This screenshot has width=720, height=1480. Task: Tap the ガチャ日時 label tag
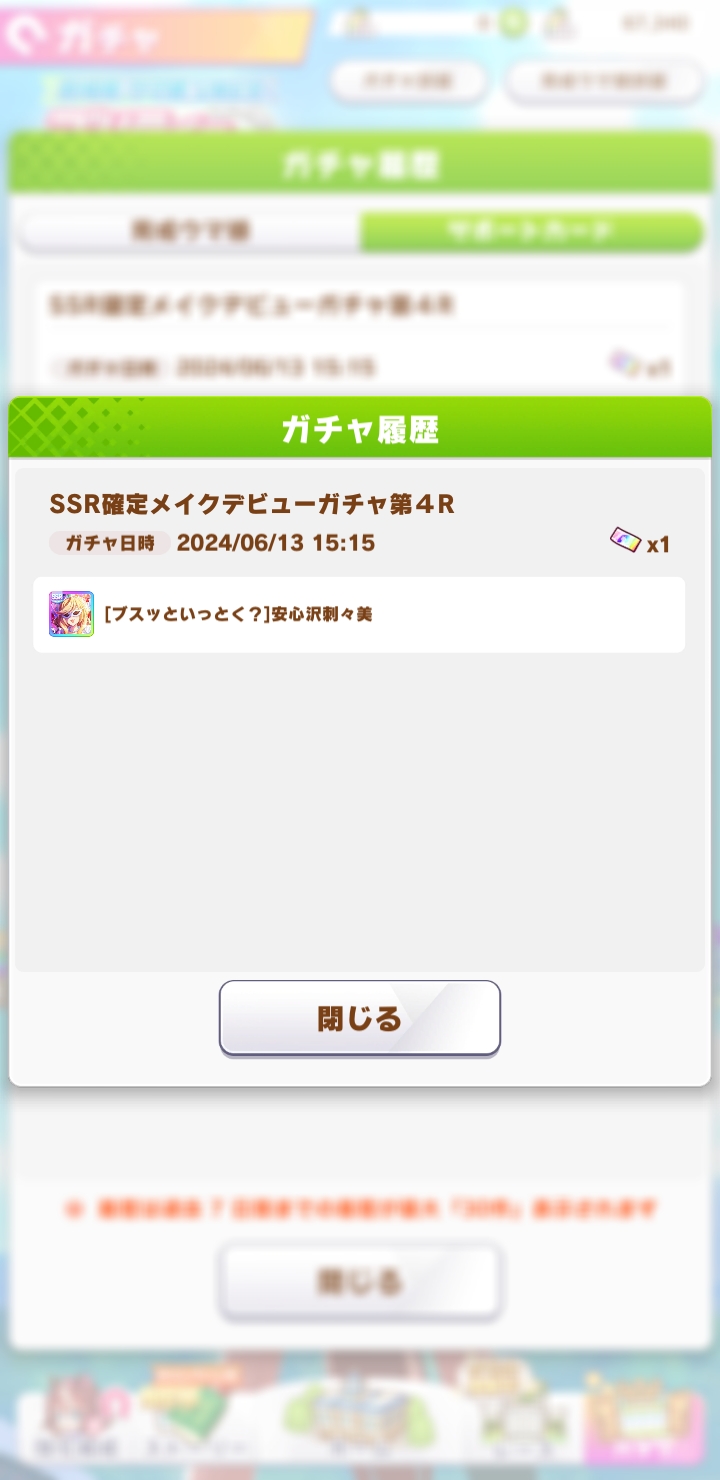tap(110, 543)
